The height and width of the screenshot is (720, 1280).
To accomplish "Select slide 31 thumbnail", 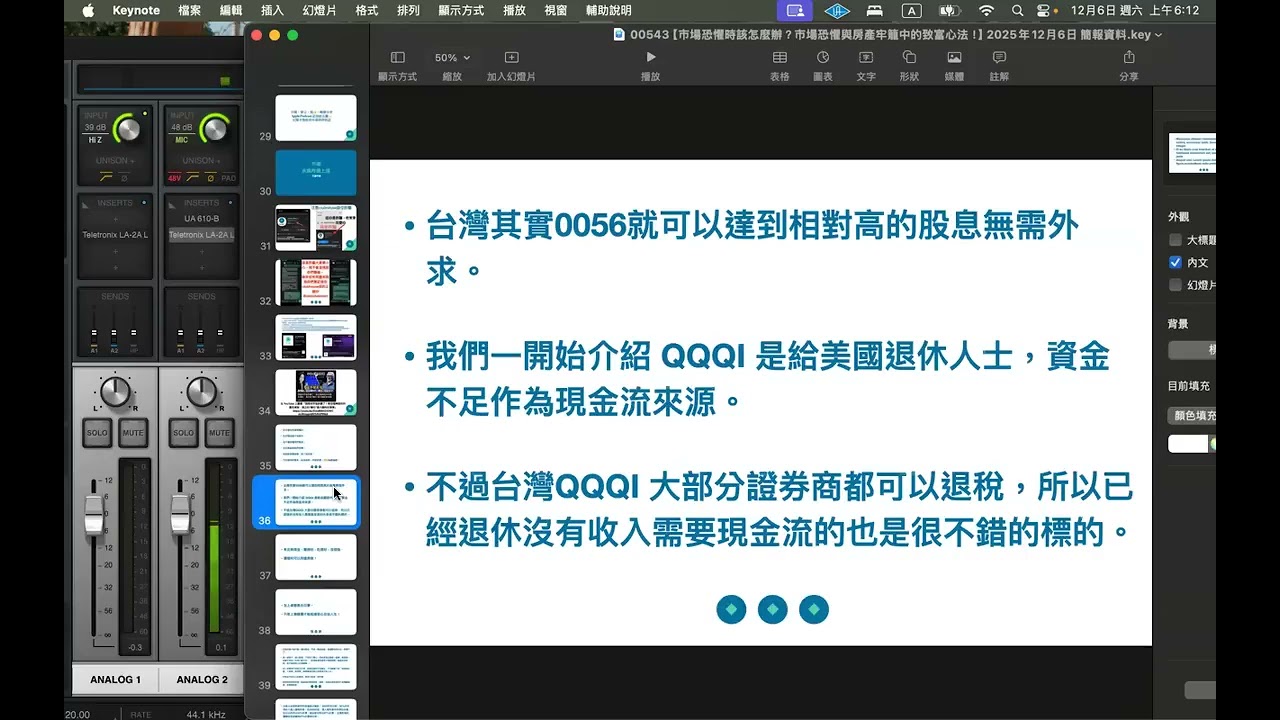I will 316,228.
